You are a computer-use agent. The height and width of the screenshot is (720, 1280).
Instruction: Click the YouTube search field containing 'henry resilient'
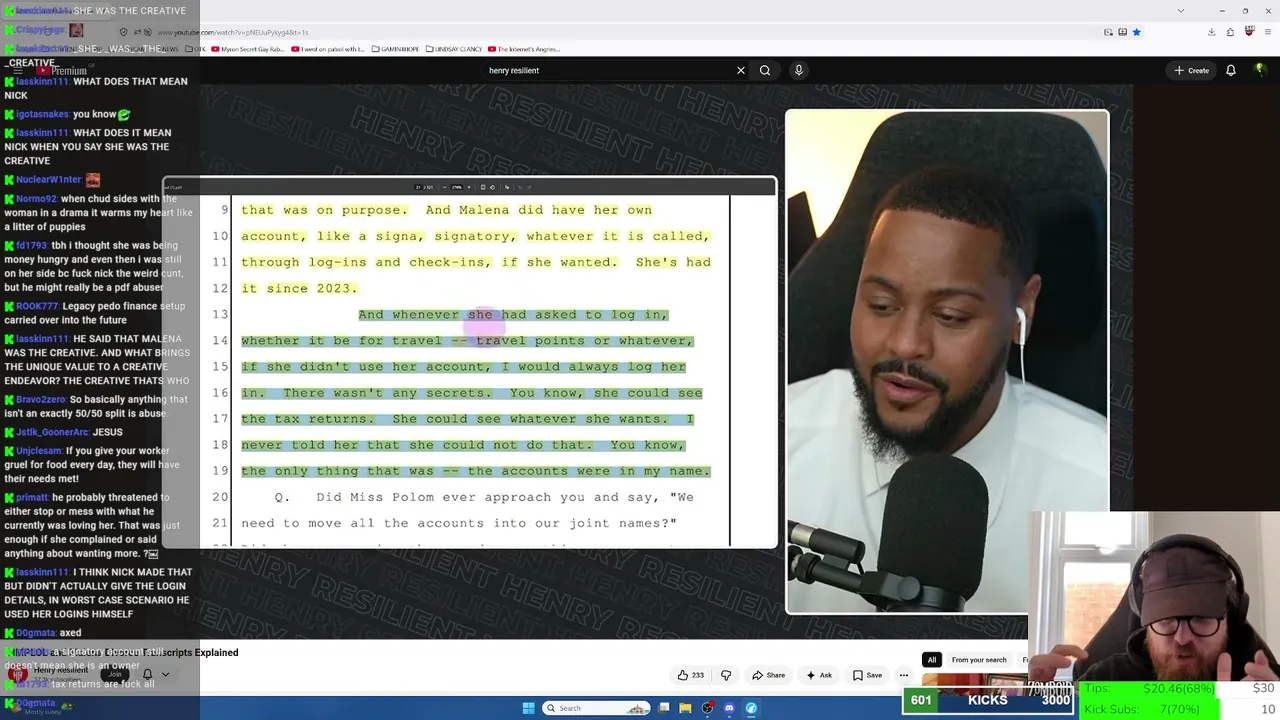pyautogui.click(x=605, y=70)
